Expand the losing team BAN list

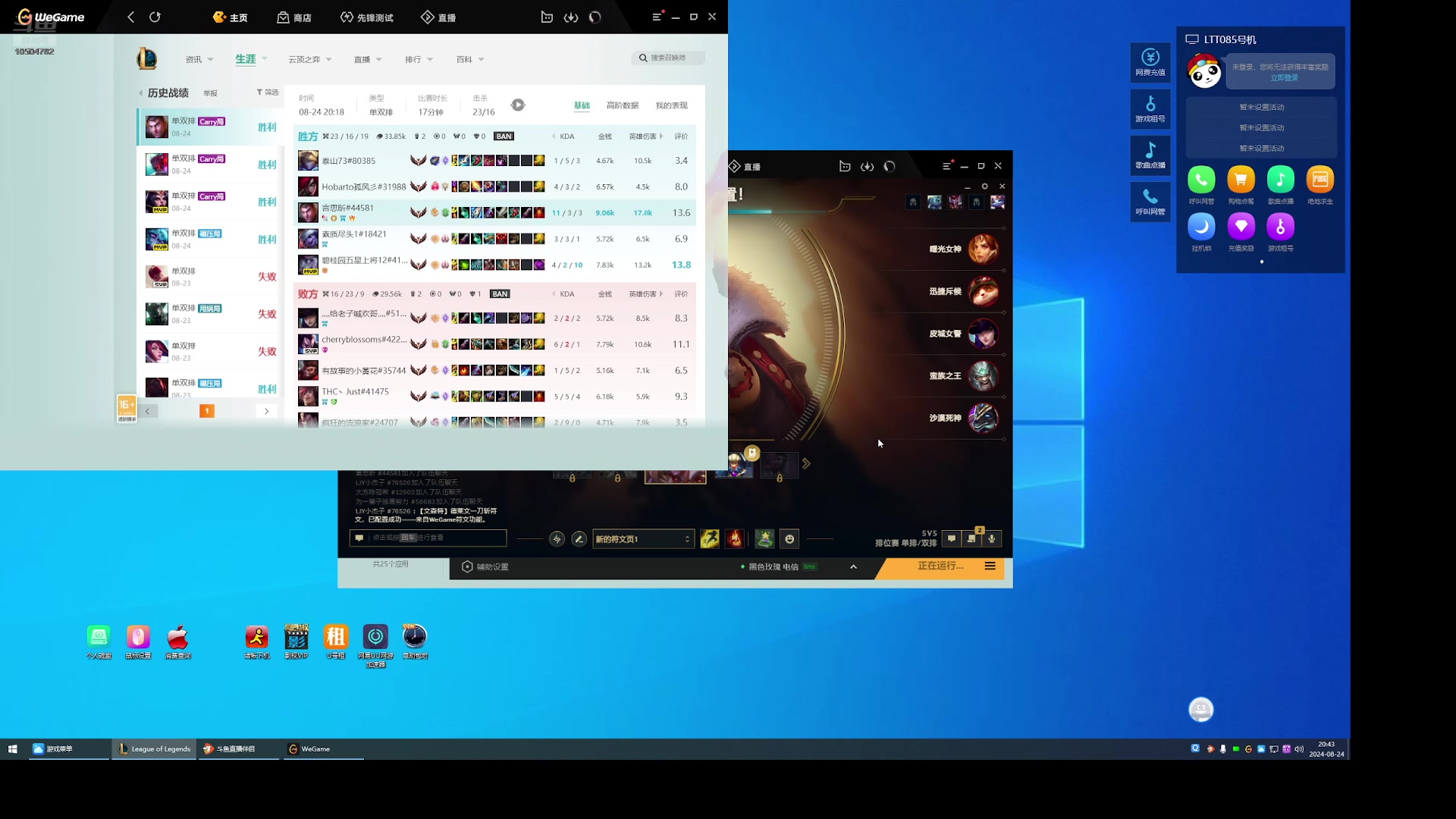(x=500, y=294)
